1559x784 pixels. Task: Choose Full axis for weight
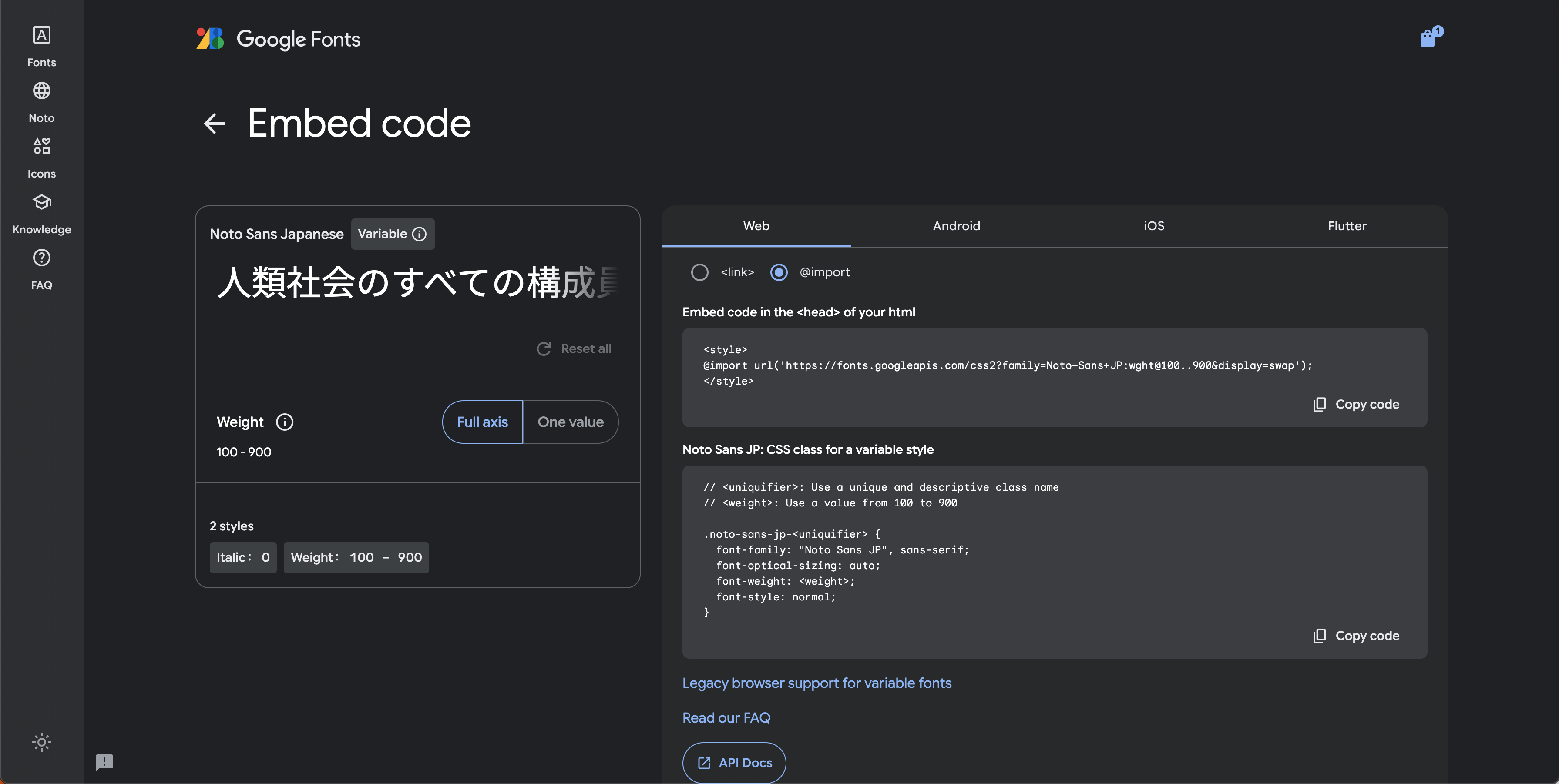tap(482, 422)
